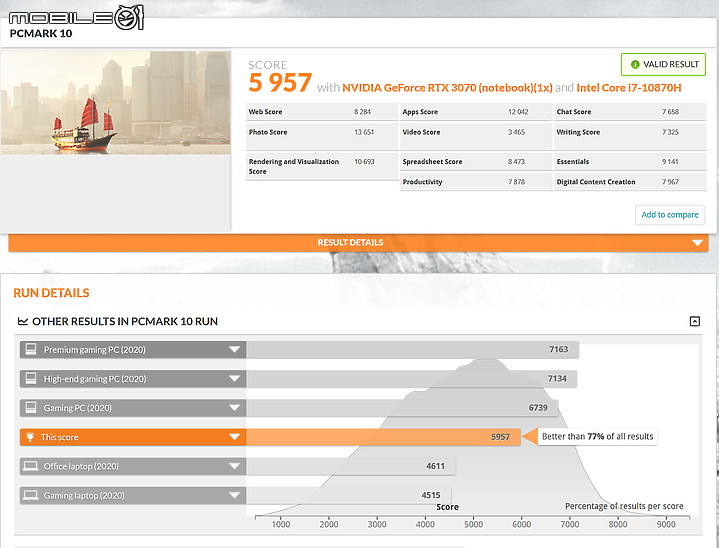The height and width of the screenshot is (548, 719).
Task: Click the Apps Score value 12 042
Action: pos(518,112)
